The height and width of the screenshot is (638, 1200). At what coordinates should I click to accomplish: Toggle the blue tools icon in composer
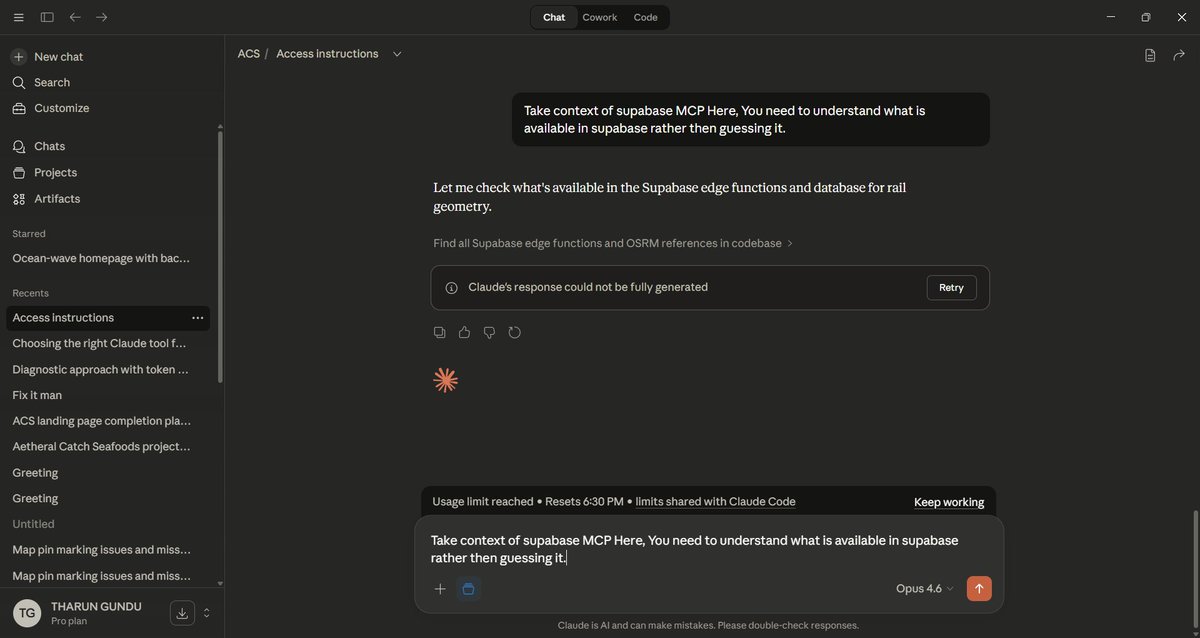coord(468,589)
